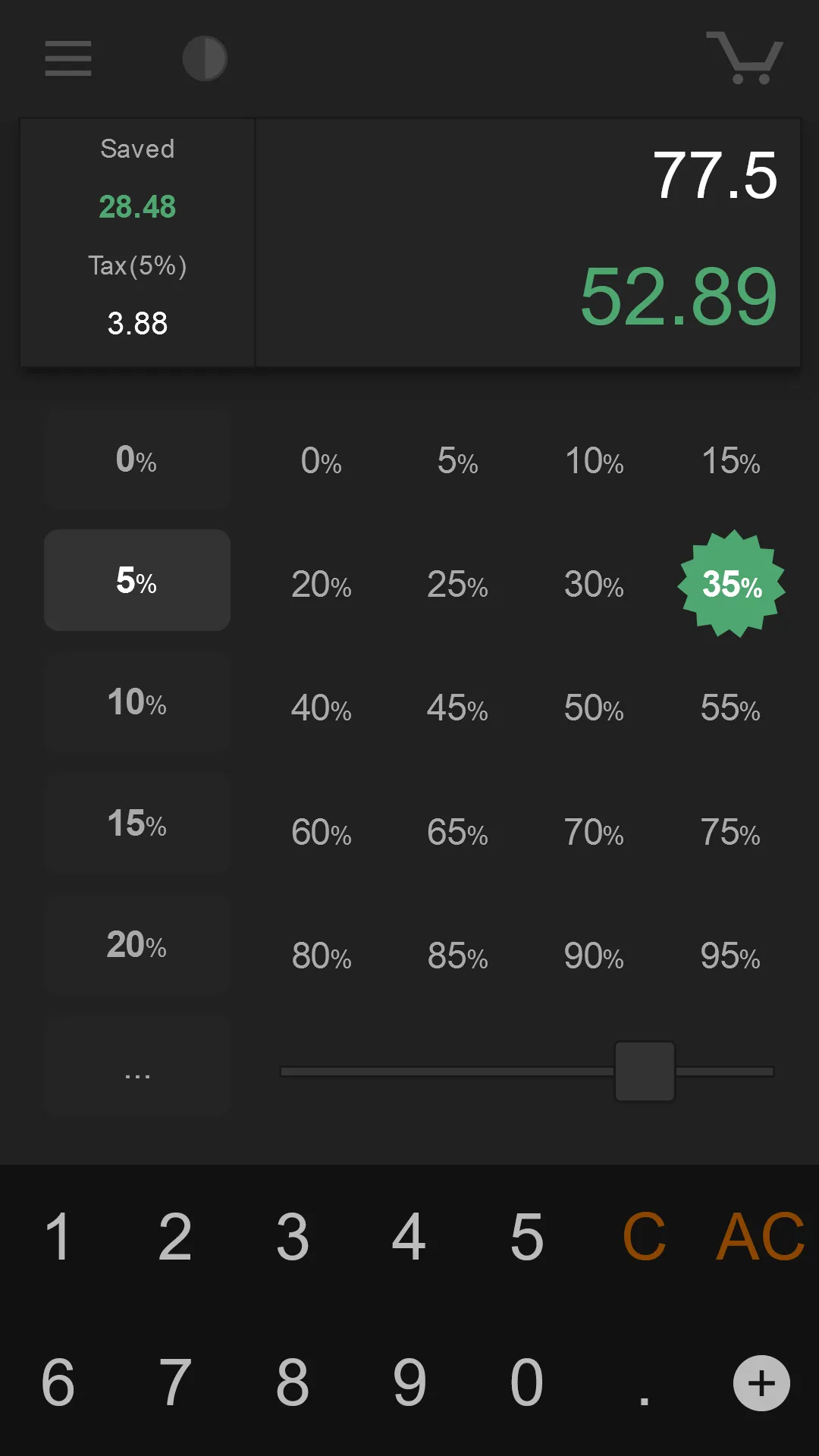Clear the last entry with C
Image resolution: width=819 pixels, height=1456 pixels.
pyautogui.click(x=644, y=1237)
